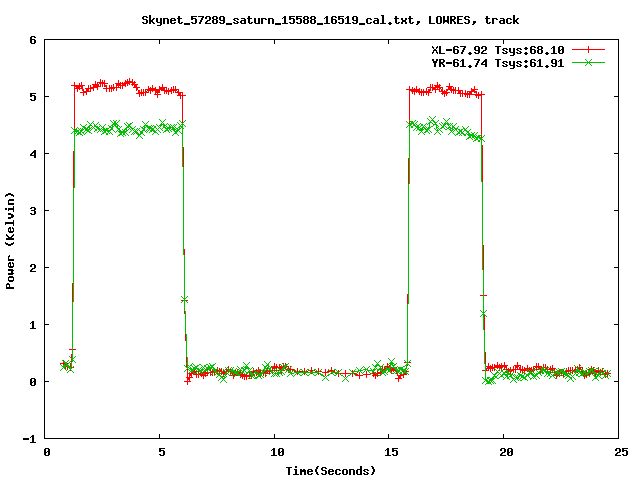Click the Power (Kelvin) y-axis label
Image resolution: width=640 pixels, height=480 pixels.
click(x=10, y=241)
